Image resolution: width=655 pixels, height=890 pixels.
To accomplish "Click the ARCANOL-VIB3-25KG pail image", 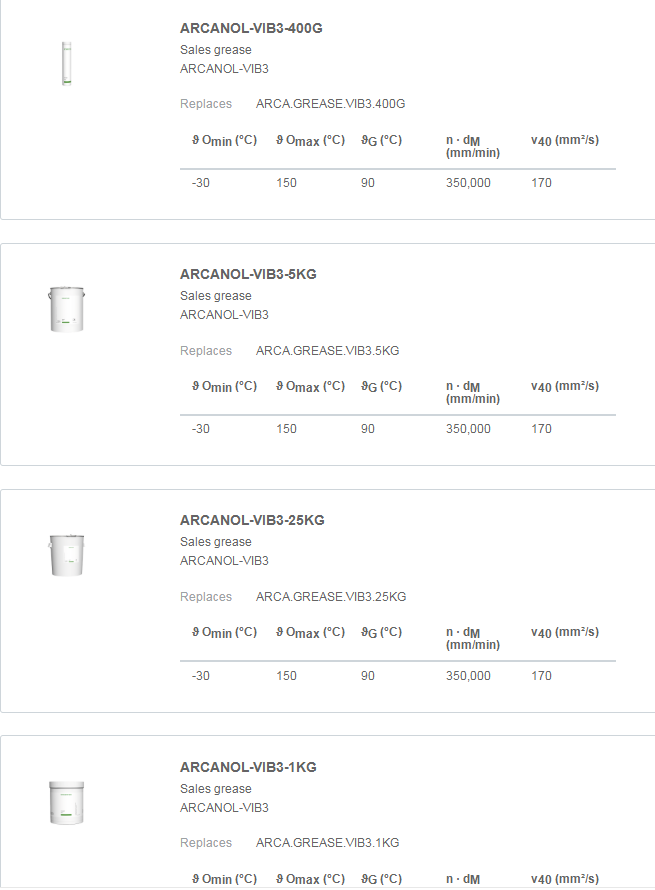I will tap(66, 555).
